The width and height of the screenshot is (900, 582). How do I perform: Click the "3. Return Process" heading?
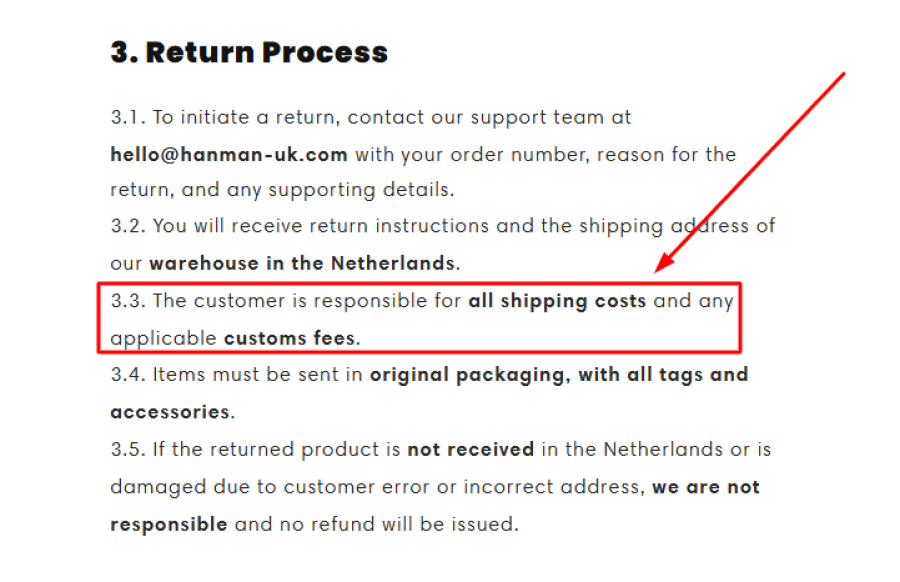[249, 53]
